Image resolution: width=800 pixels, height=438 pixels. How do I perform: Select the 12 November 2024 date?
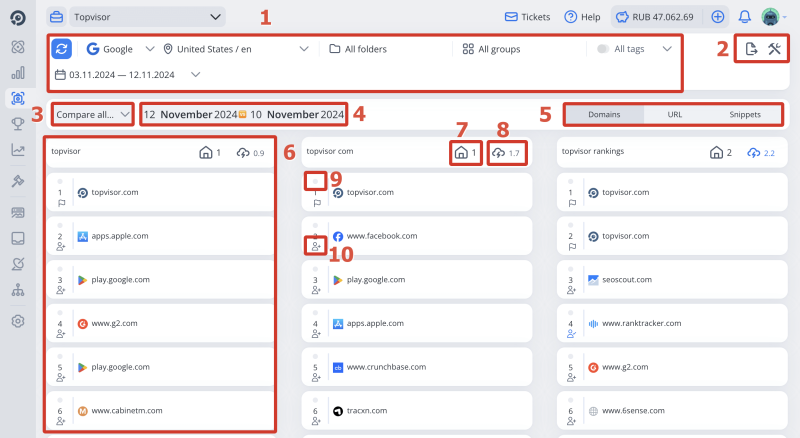[x=190, y=114]
